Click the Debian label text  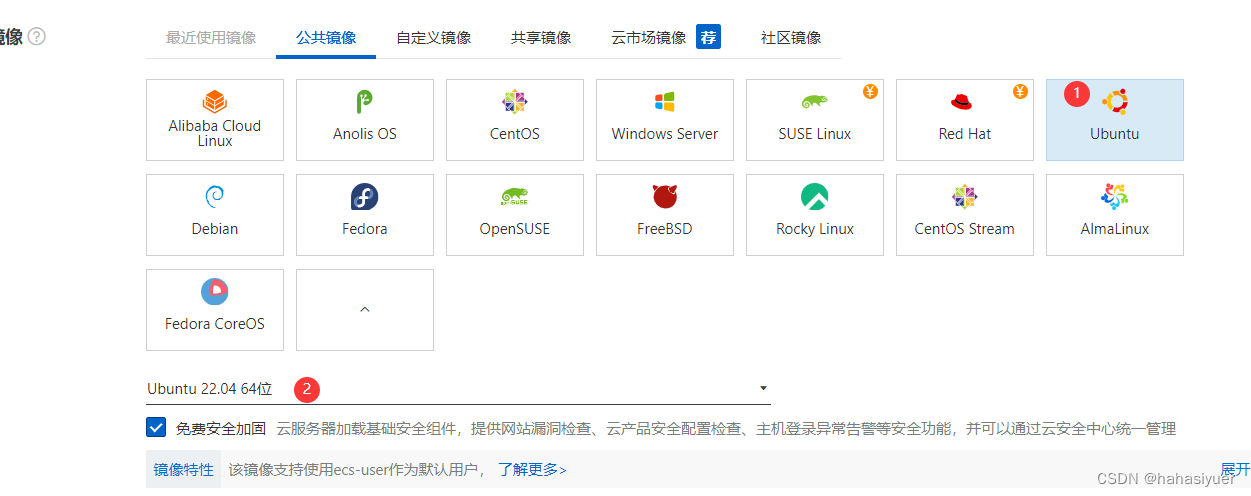(215, 229)
